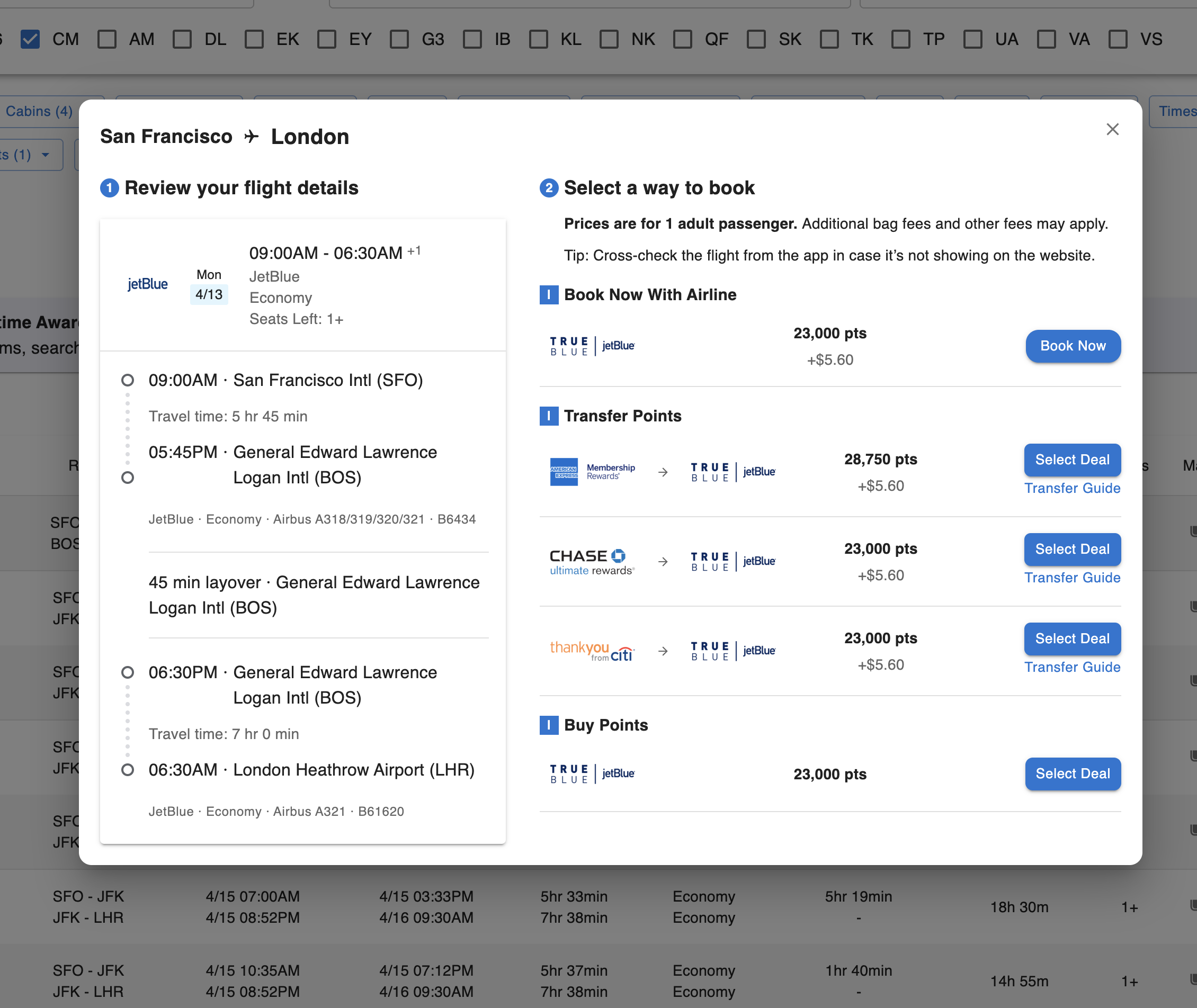Click TrueBlue logo in the Citi transfer row

pyautogui.click(x=734, y=651)
